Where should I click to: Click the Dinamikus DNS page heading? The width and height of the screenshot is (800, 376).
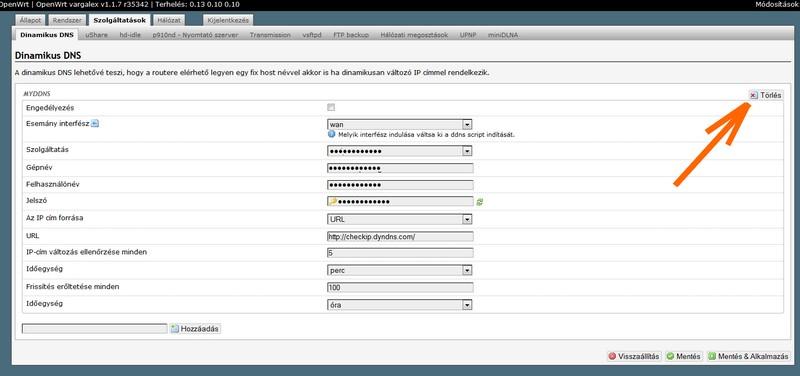tap(48, 55)
